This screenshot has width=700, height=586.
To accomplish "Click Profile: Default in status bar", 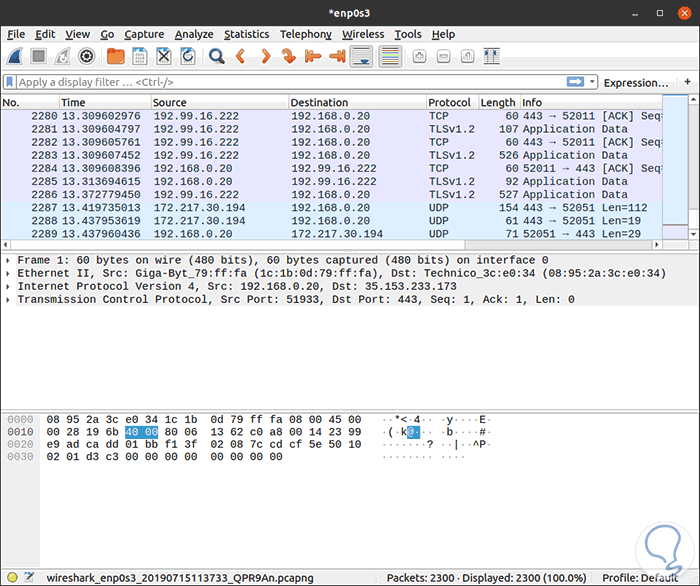I will [640, 578].
